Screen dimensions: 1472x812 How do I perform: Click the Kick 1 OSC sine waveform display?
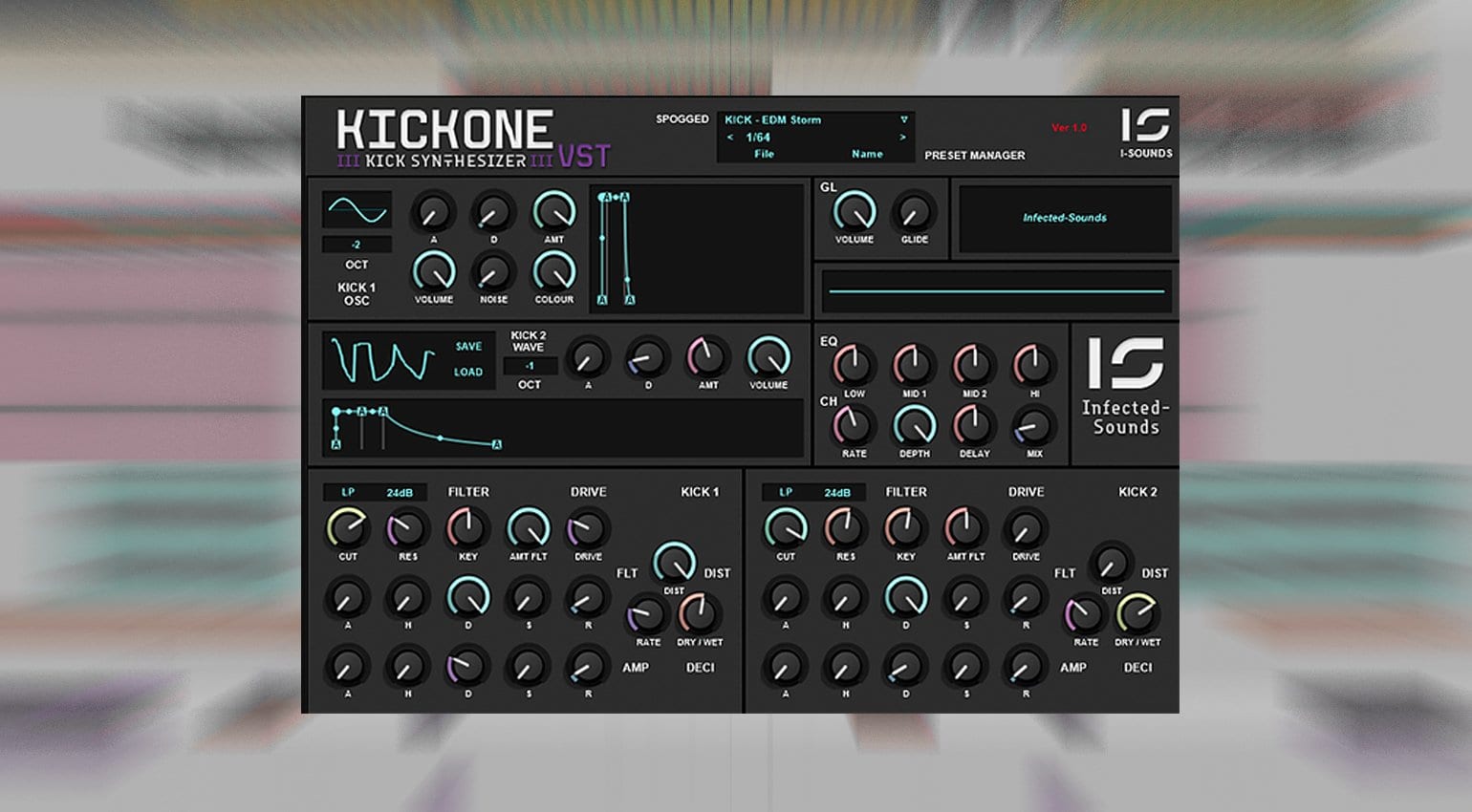(357, 209)
